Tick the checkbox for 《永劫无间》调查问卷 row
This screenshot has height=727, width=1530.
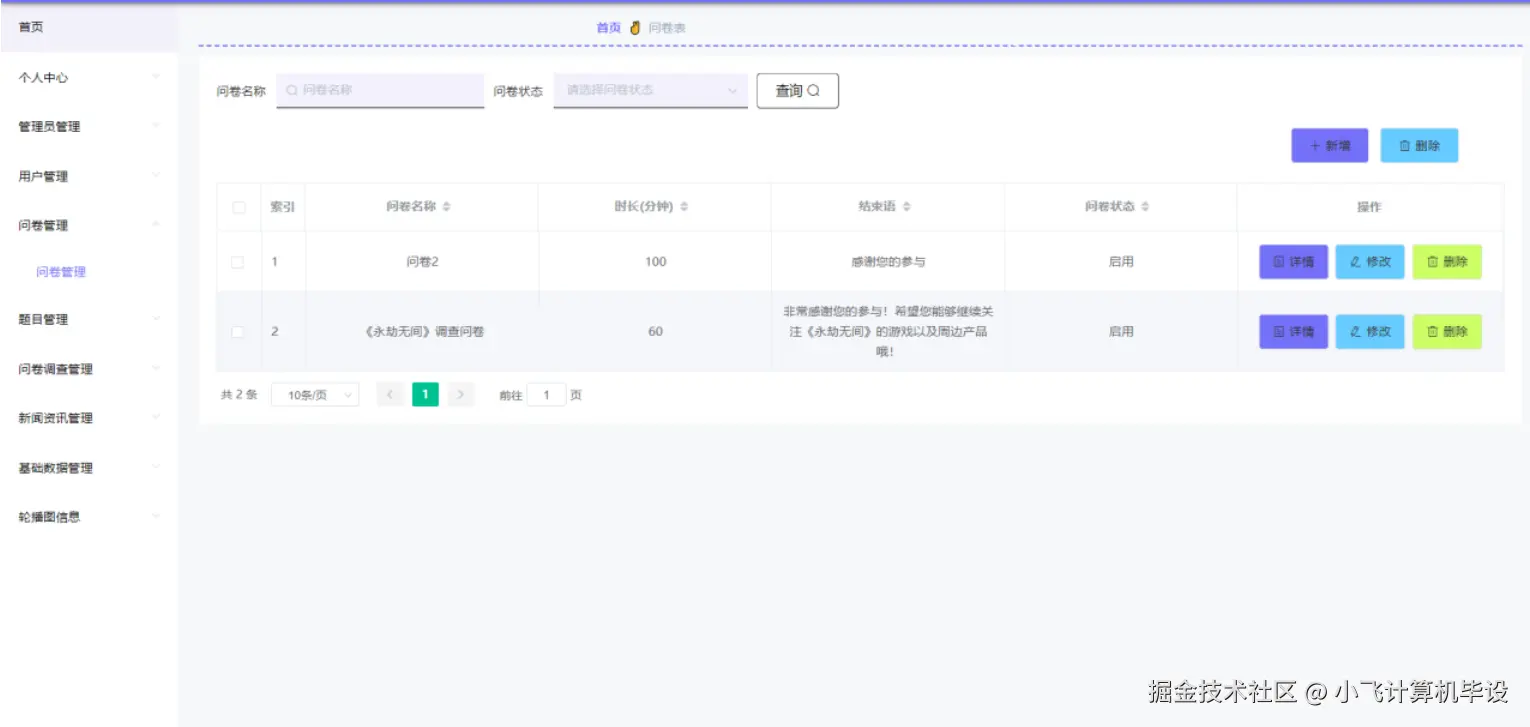click(238, 332)
